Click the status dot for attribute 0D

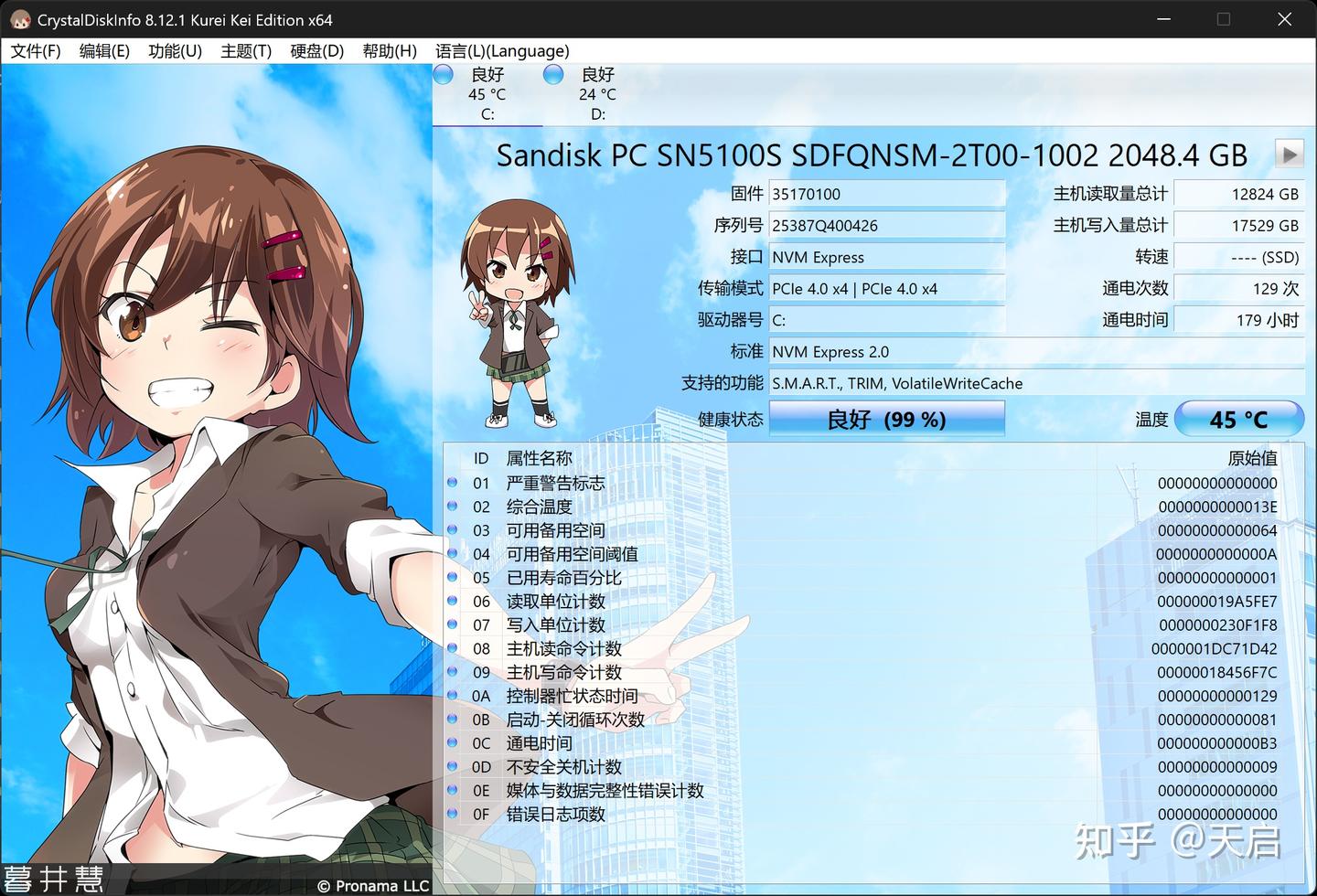coord(453,766)
